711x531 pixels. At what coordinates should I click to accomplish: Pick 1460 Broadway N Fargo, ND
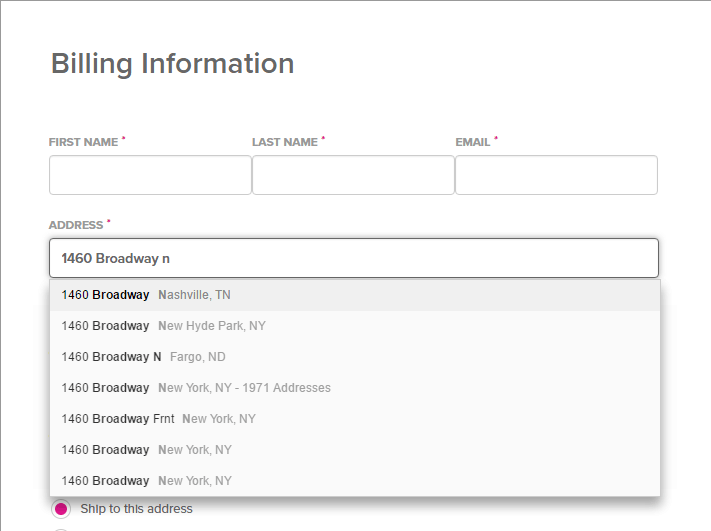pos(355,357)
